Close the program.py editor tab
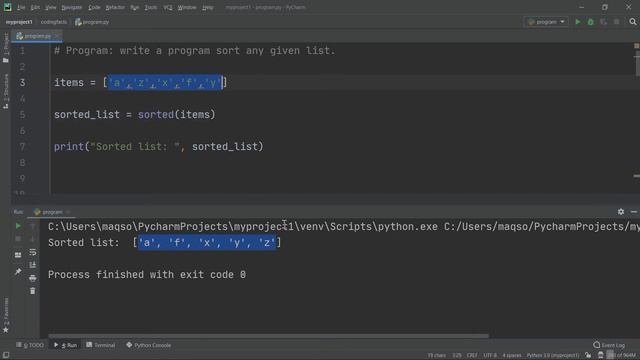 pyautogui.click(x=57, y=36)
